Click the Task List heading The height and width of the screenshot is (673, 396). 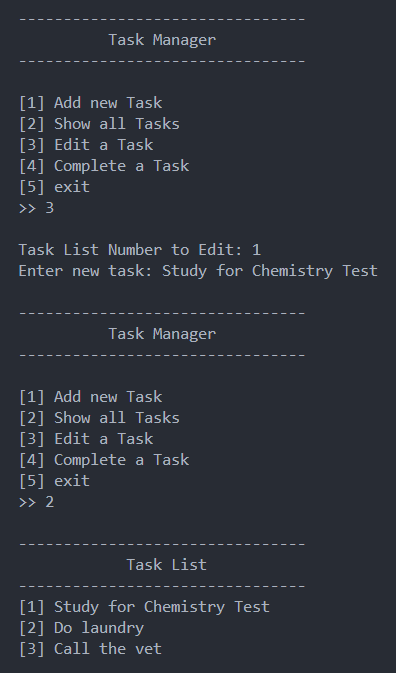(166, 565)
